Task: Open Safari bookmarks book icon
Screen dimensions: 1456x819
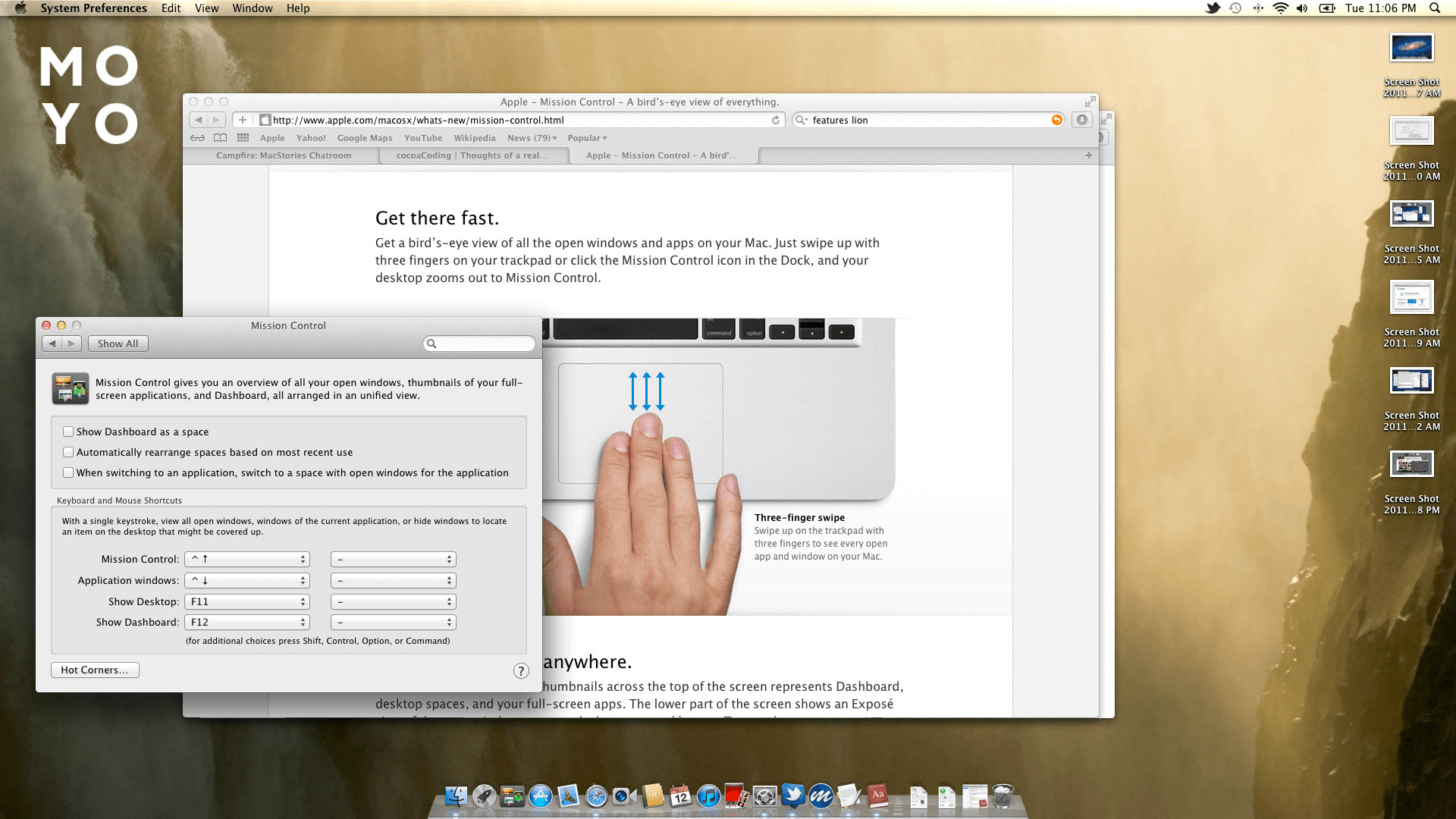Action: (220, 138)
